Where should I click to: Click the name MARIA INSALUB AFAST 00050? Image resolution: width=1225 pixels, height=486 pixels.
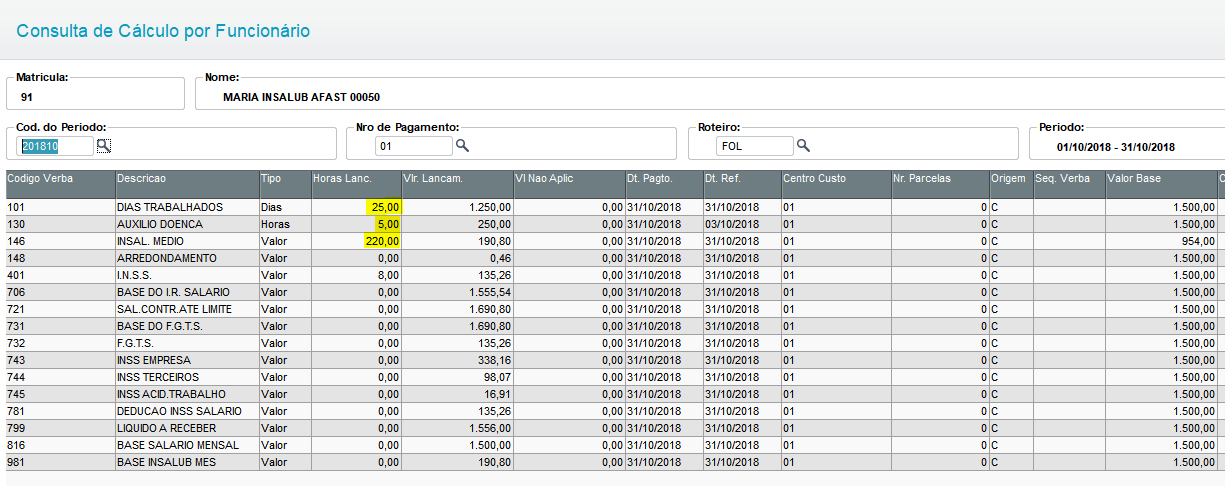(x=302, y=97)
